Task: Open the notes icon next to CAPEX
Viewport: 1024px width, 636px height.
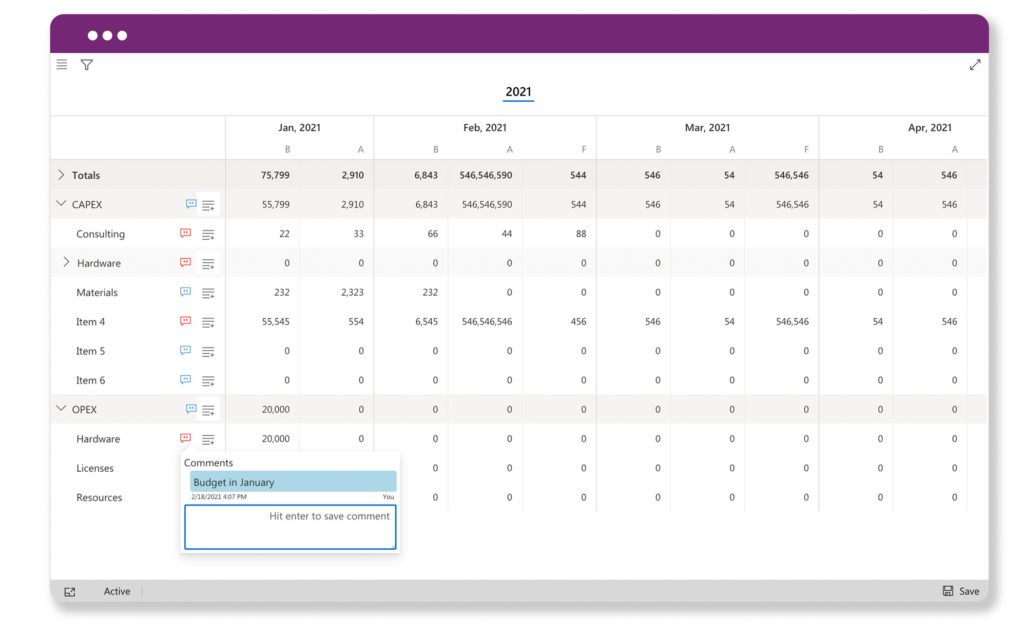Action: point(207,204)
